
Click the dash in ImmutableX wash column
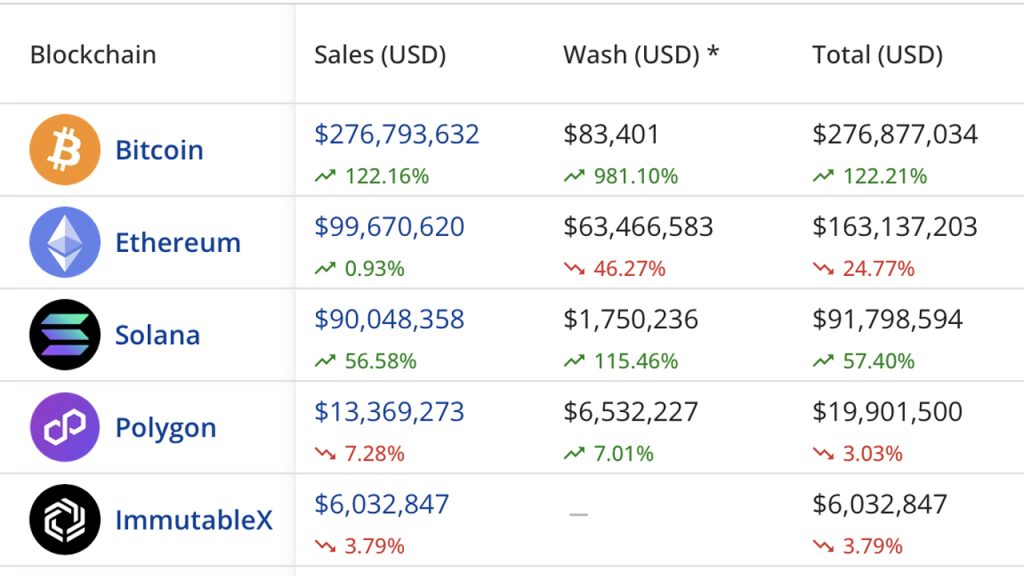(x=577, y=512)
